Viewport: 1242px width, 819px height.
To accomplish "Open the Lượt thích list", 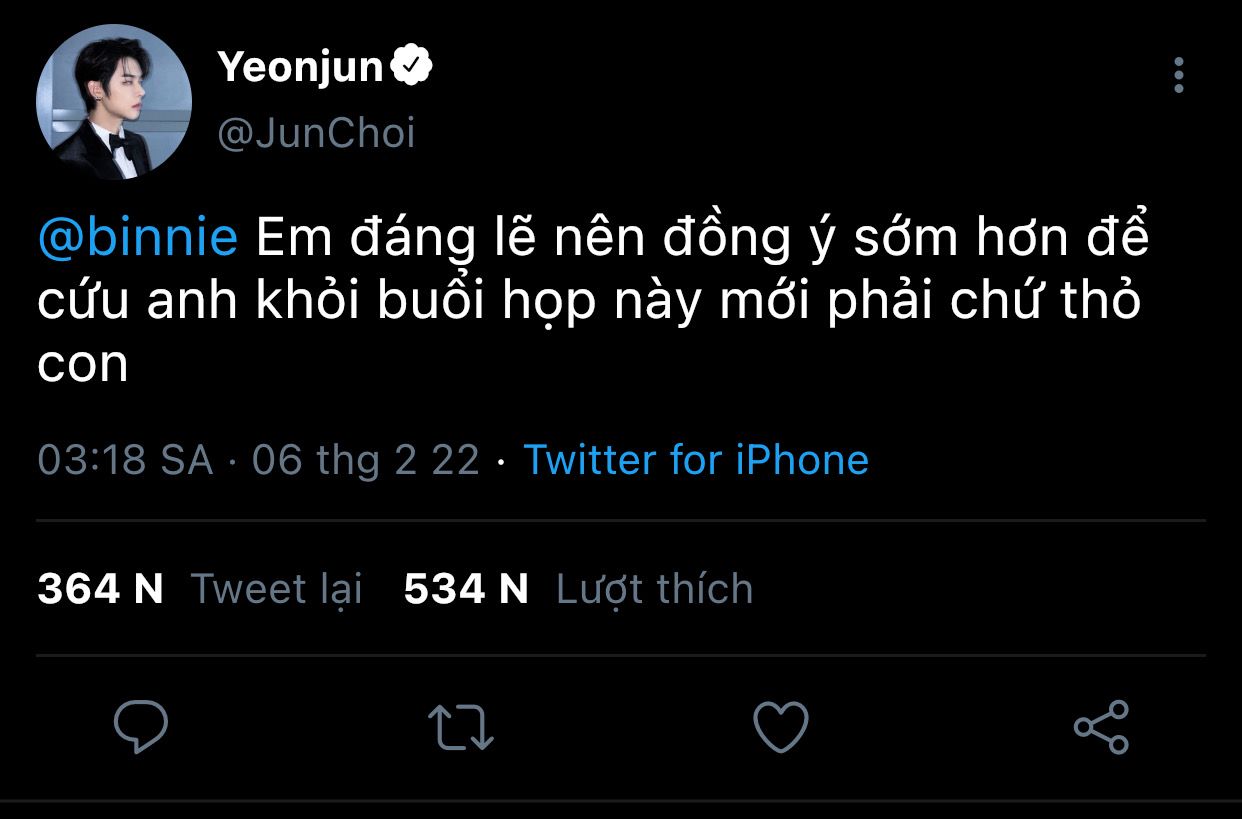I will pyautogui.click(x=654, y=588).
